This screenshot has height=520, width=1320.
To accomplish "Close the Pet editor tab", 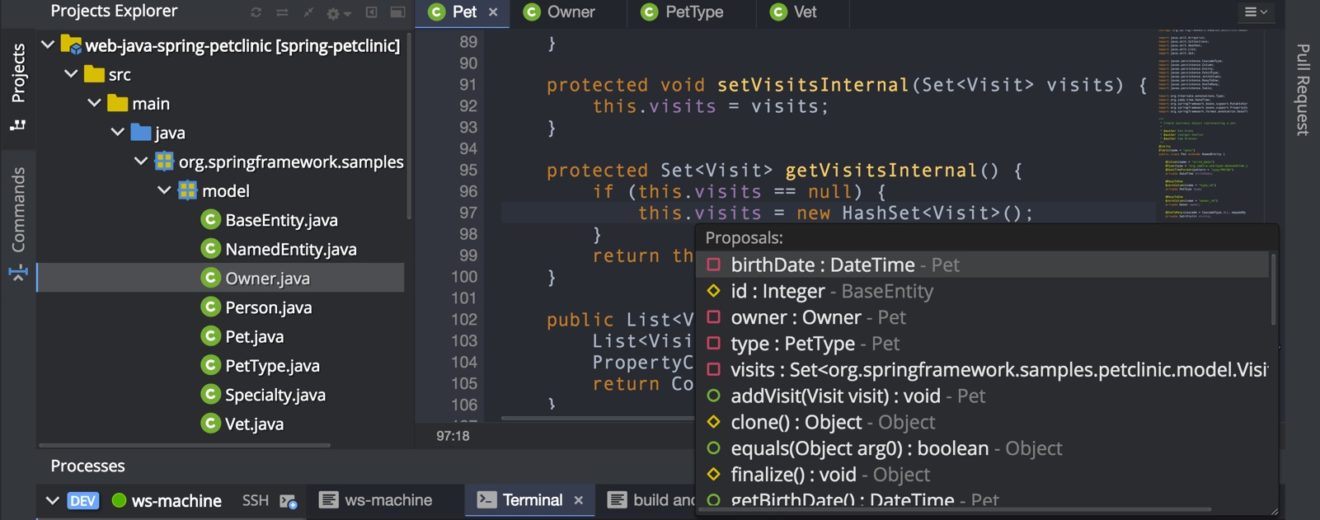I will click(x=493, y=12).
